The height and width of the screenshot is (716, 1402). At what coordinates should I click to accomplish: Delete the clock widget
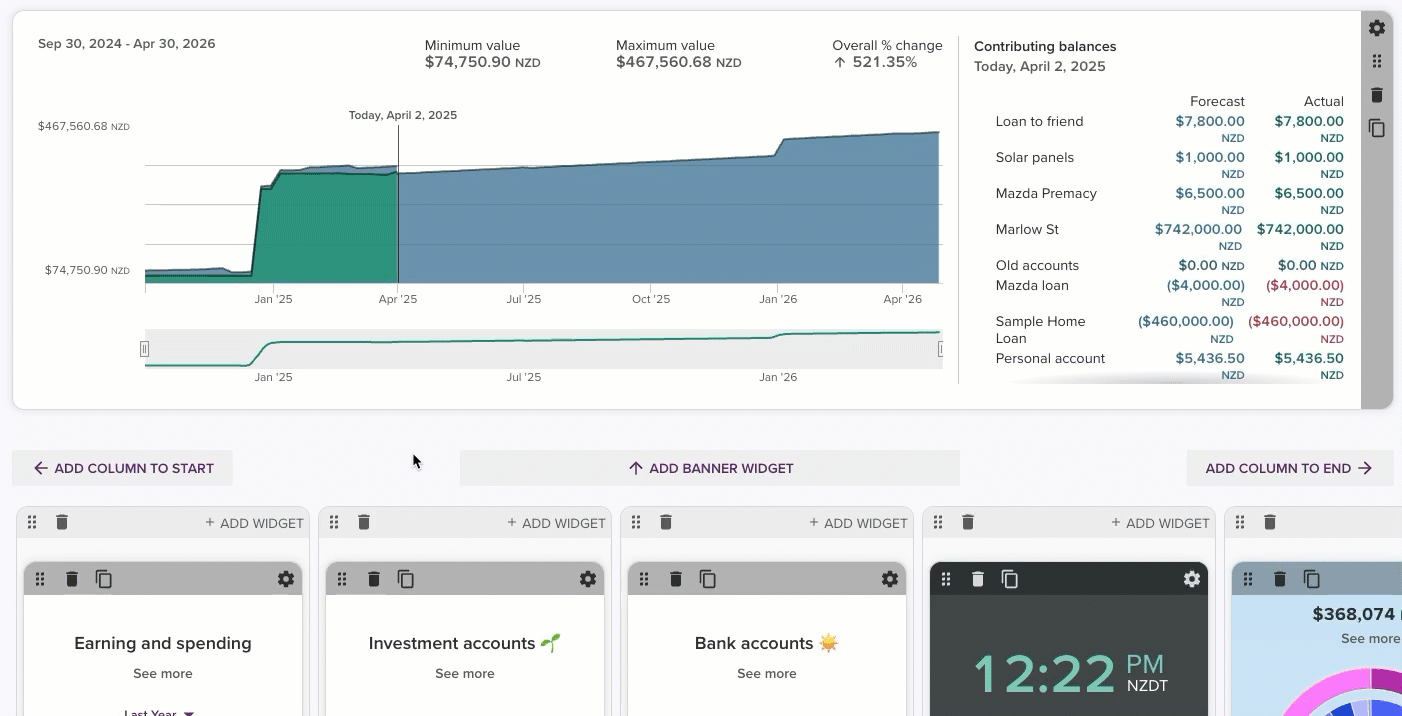(x=978, y=579)
